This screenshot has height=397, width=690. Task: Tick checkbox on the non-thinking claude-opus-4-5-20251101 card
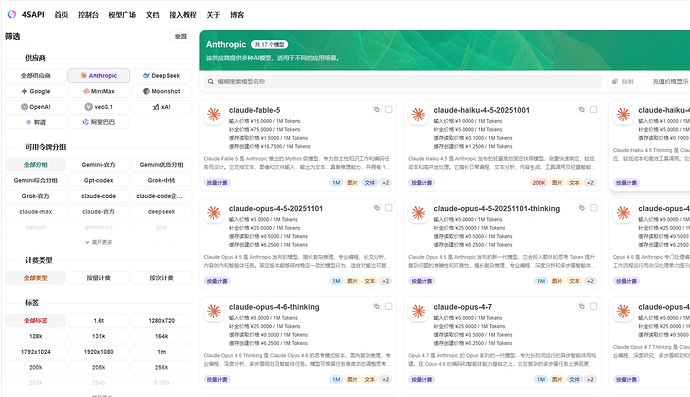tap(389, 208)
